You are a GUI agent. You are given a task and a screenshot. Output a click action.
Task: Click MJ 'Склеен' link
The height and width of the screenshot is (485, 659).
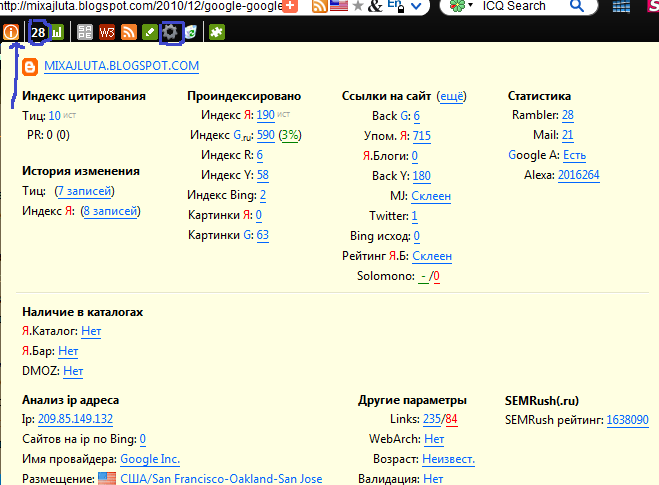pyautogui.click(x=431, y=196)
